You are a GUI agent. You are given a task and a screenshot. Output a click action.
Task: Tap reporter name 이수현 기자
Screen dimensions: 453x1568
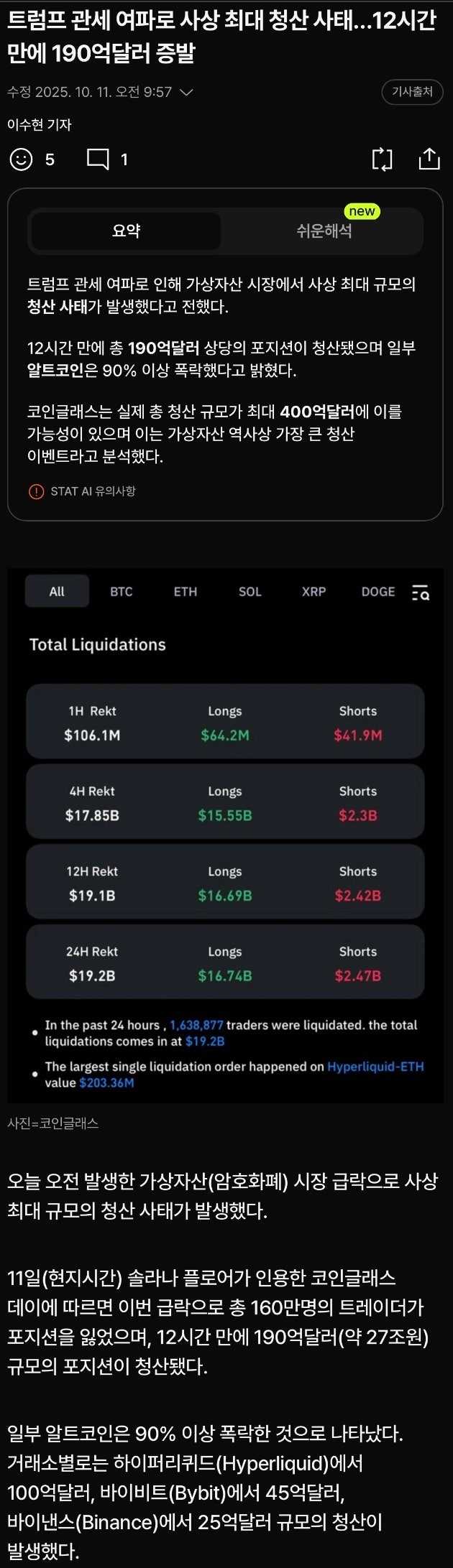pyautogui.click(x=40, y=125)
